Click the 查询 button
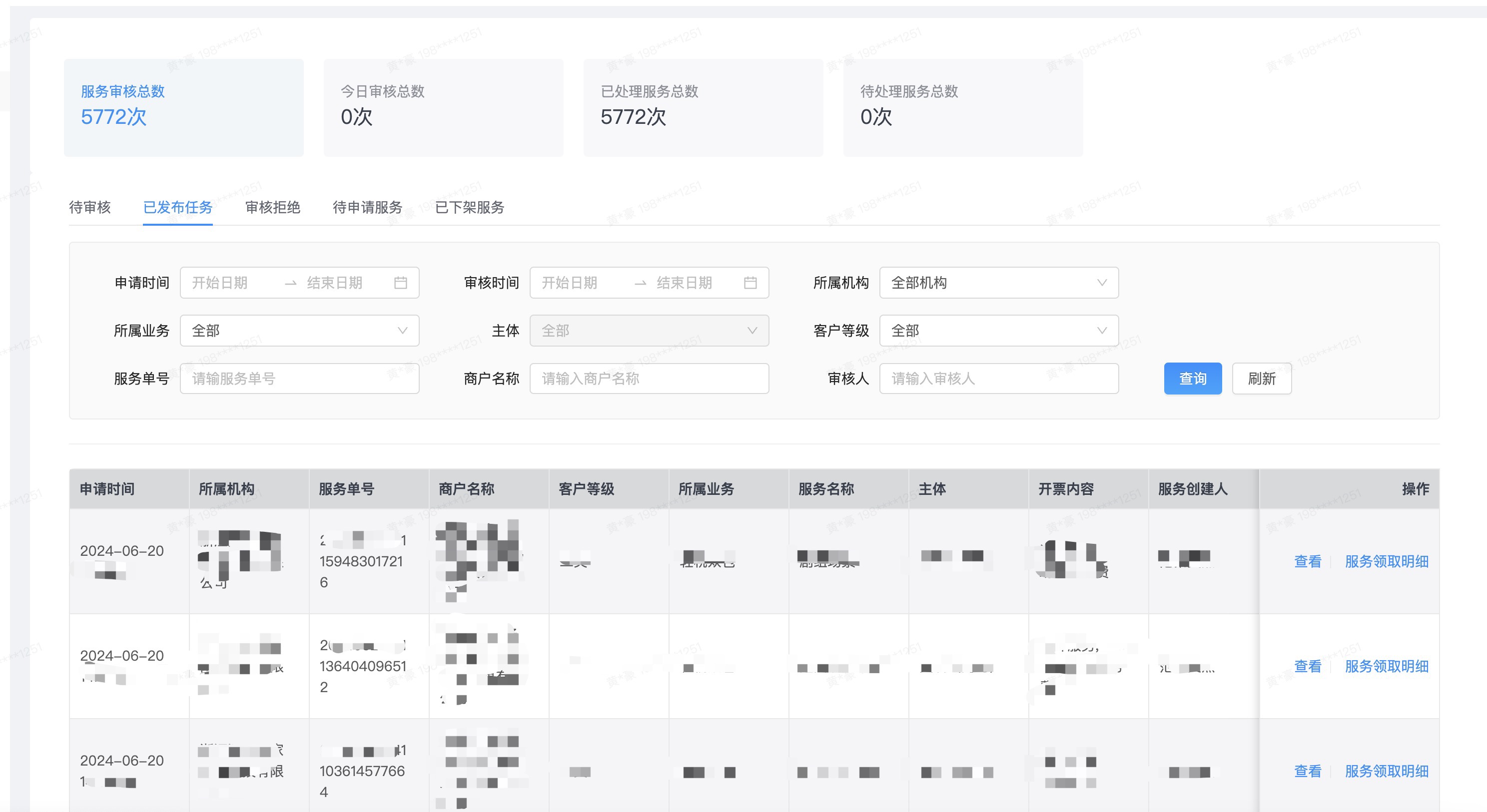 click(x=1193, y=379)
